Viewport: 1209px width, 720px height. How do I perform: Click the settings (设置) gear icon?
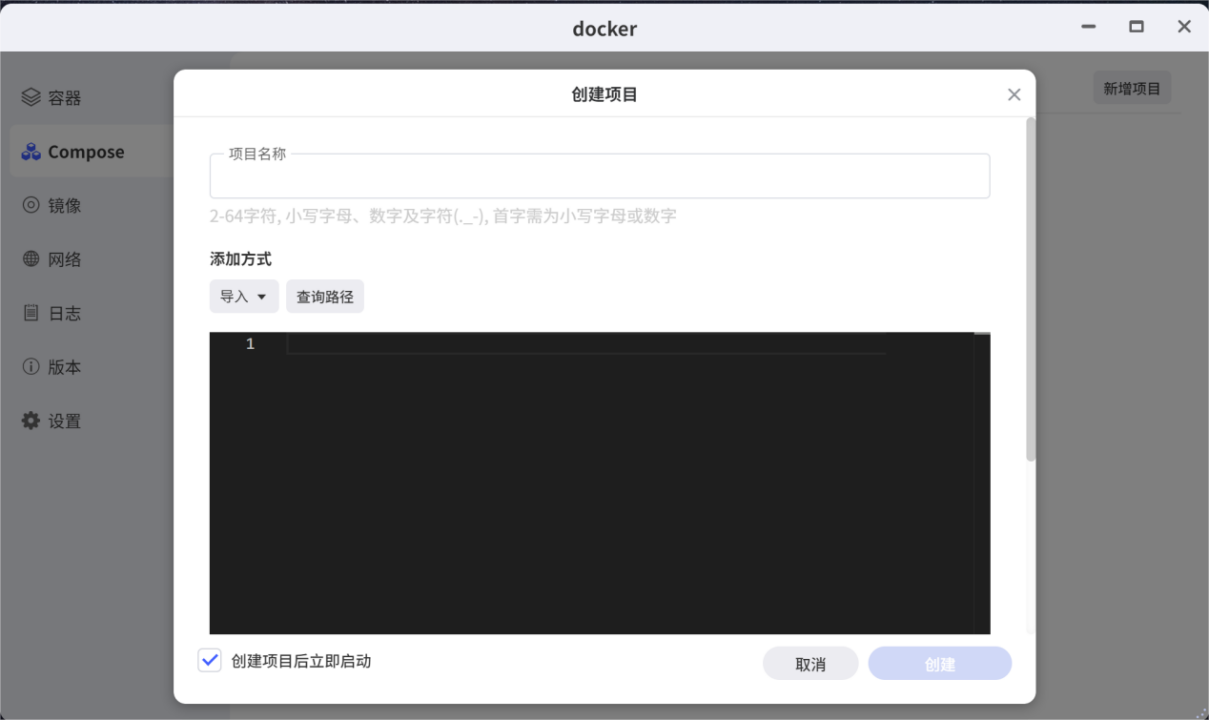tap(31, 421)
